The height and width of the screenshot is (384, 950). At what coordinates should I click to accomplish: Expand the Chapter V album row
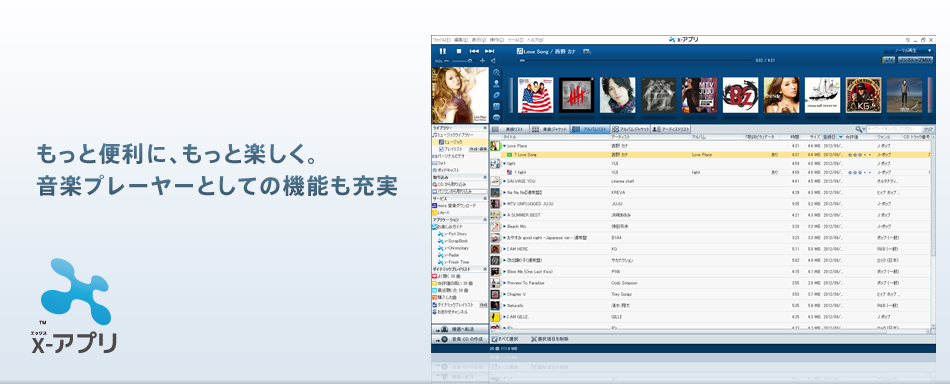[x=504, y=294]
